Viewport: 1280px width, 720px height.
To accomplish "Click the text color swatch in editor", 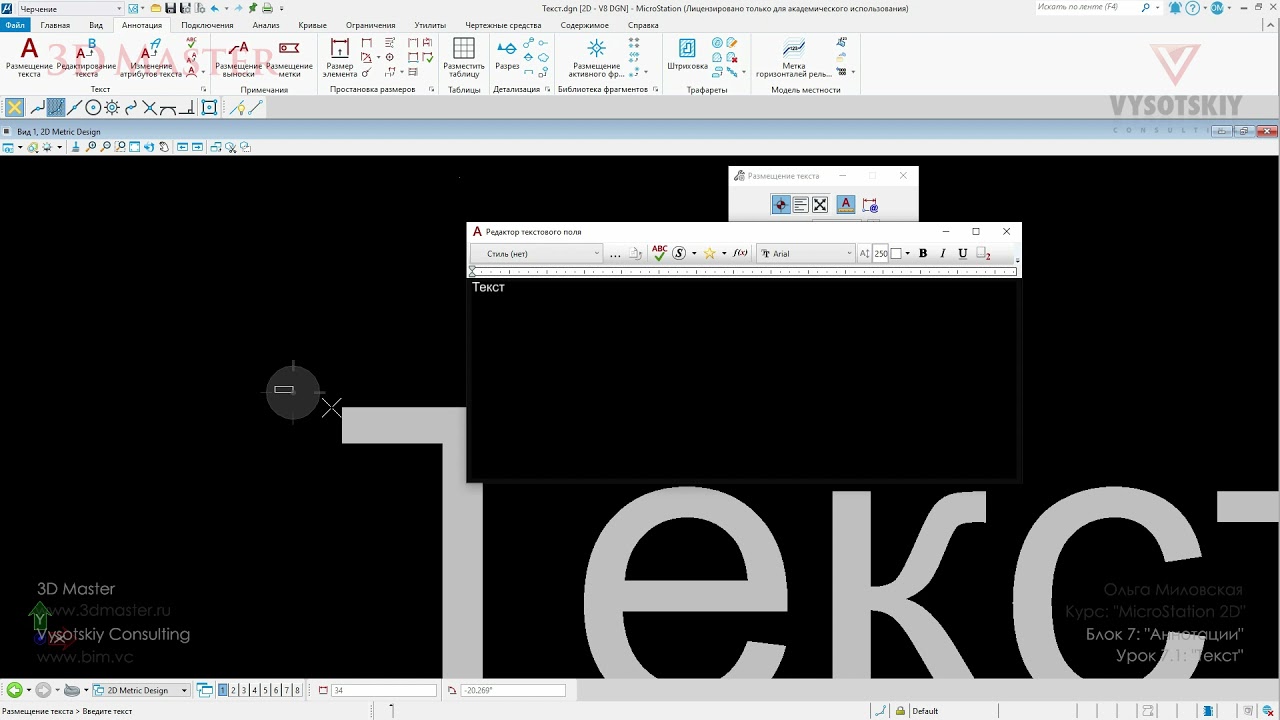I will click(x=896, y=254).
